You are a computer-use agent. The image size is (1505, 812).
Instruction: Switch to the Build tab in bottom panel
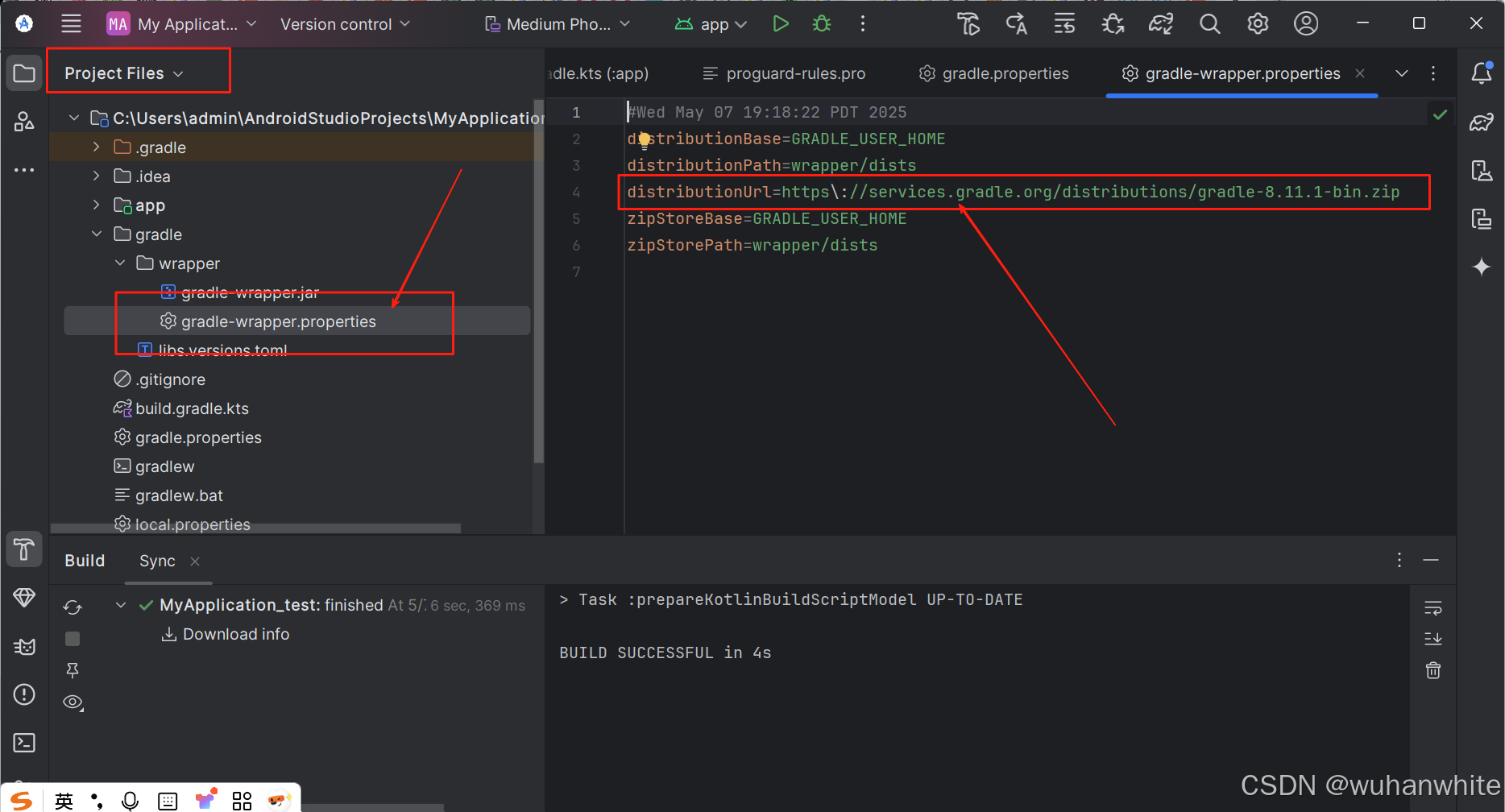click(85, 561)
